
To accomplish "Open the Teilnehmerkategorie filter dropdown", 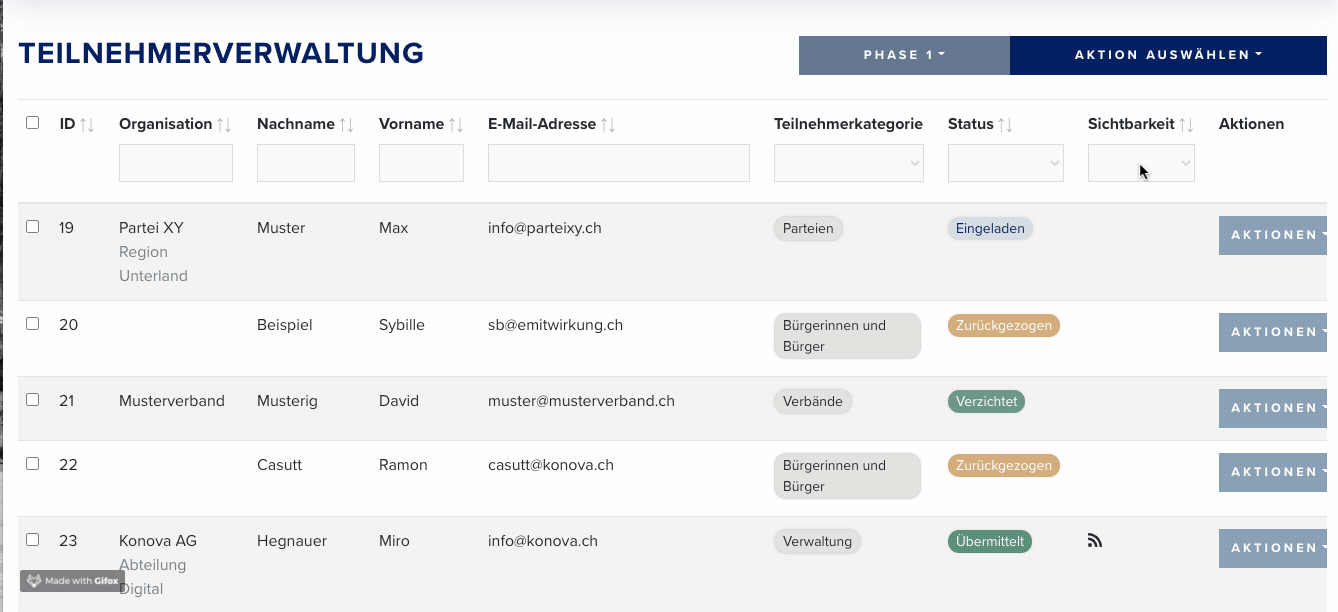I will [x=848, y=163].
